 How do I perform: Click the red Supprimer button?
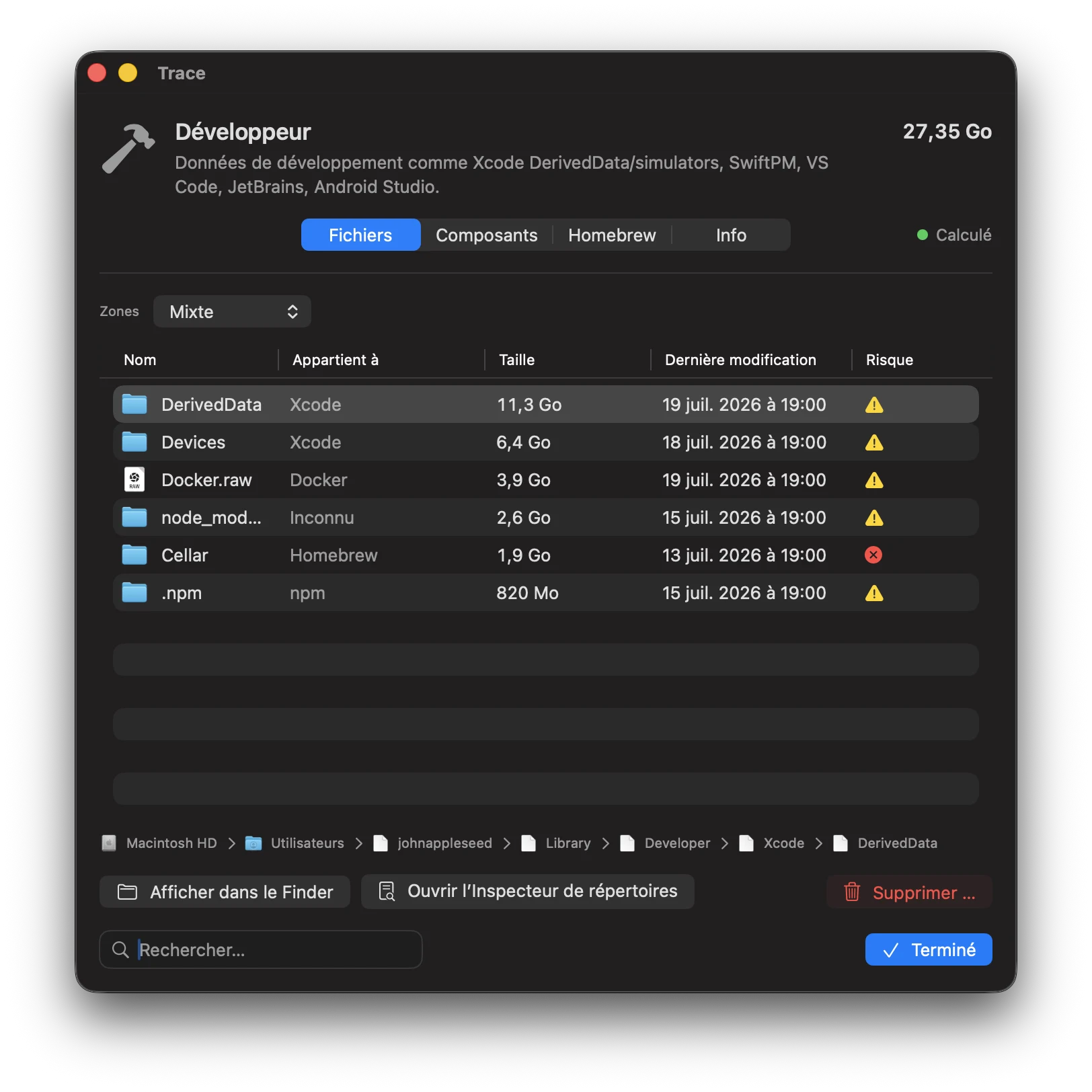pyautogui.click(x=909, y=892)
